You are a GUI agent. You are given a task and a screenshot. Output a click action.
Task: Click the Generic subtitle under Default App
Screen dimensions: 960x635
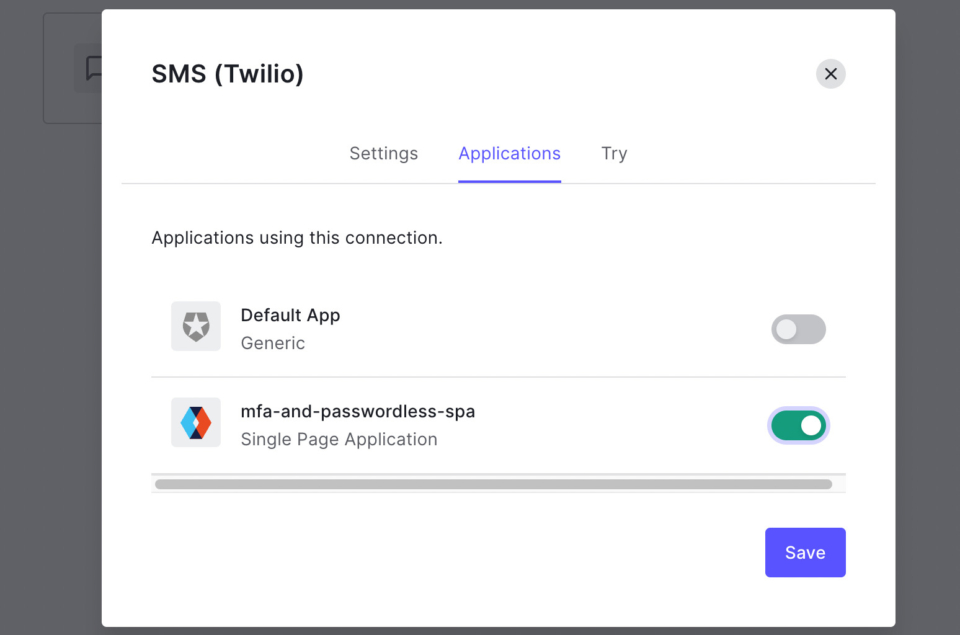click(x=272, y=343)
